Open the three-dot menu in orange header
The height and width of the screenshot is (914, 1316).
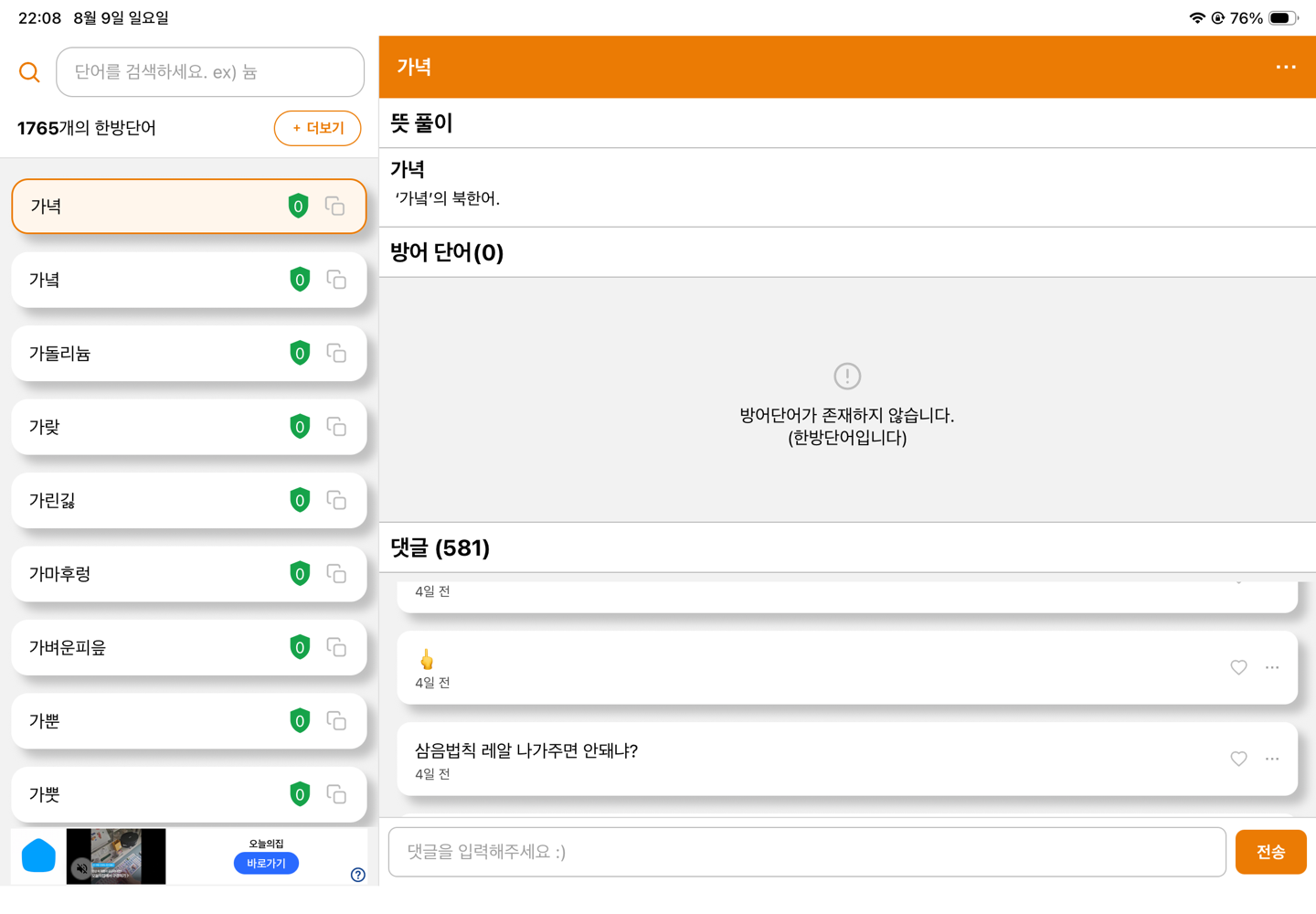1286,67
